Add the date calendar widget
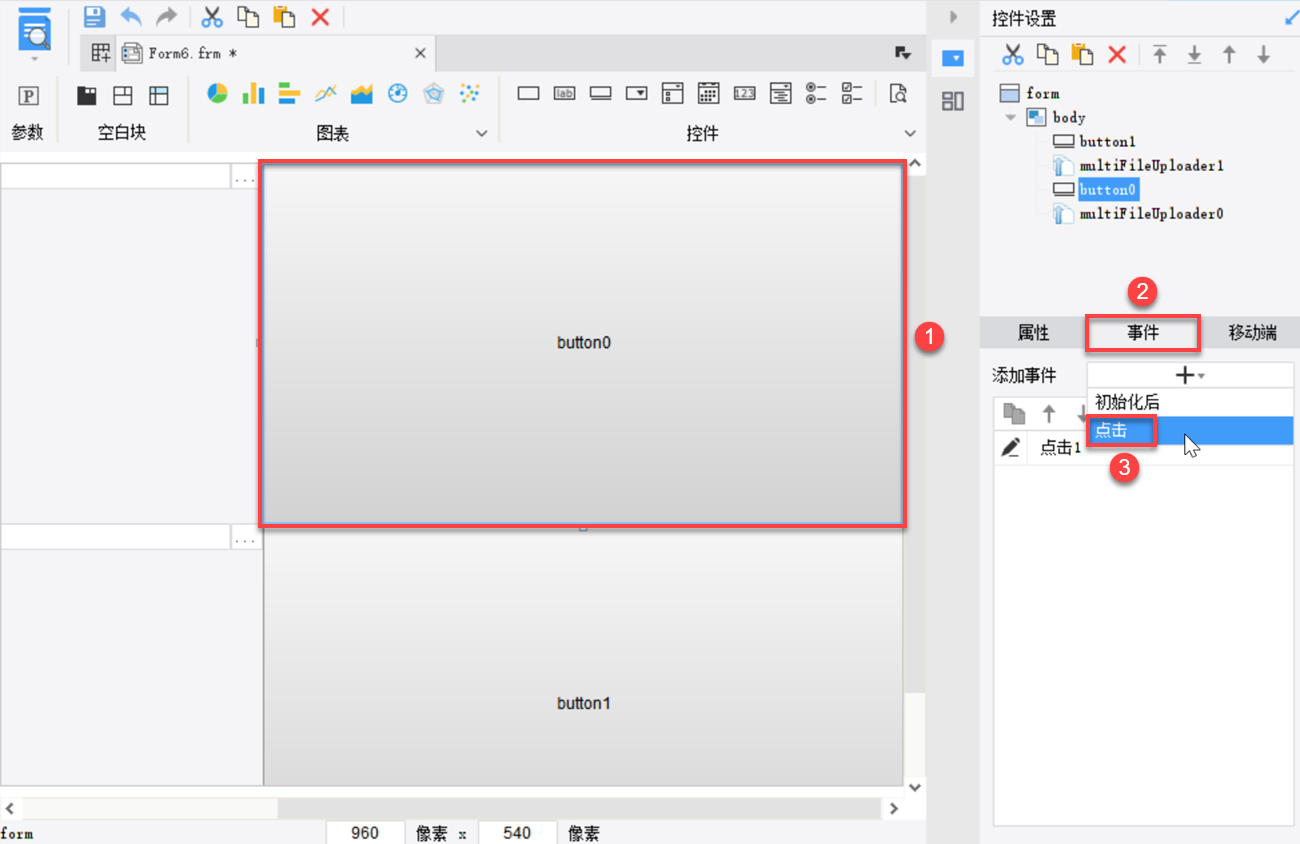 [x=708, y=94]
